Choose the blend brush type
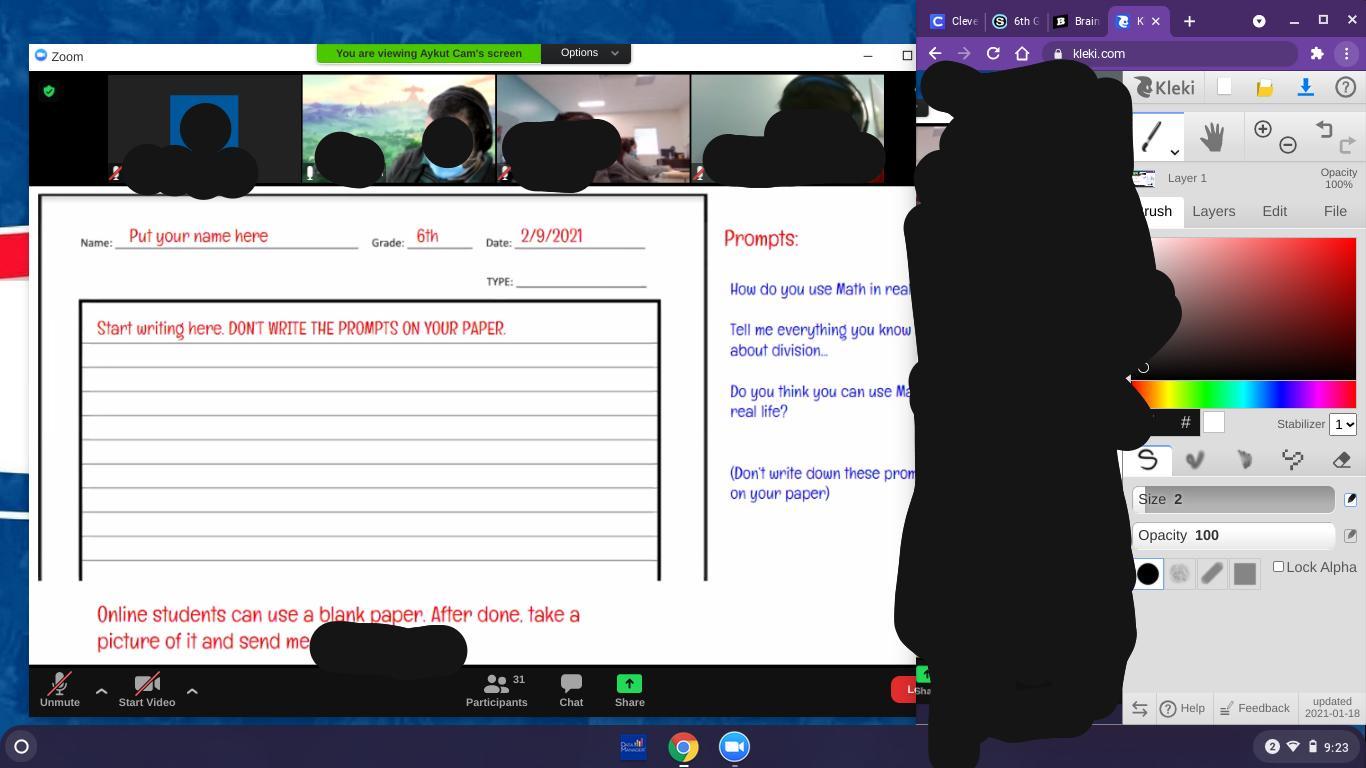The height and width of the screenshot is (768, 1366). click(1195, 459)
